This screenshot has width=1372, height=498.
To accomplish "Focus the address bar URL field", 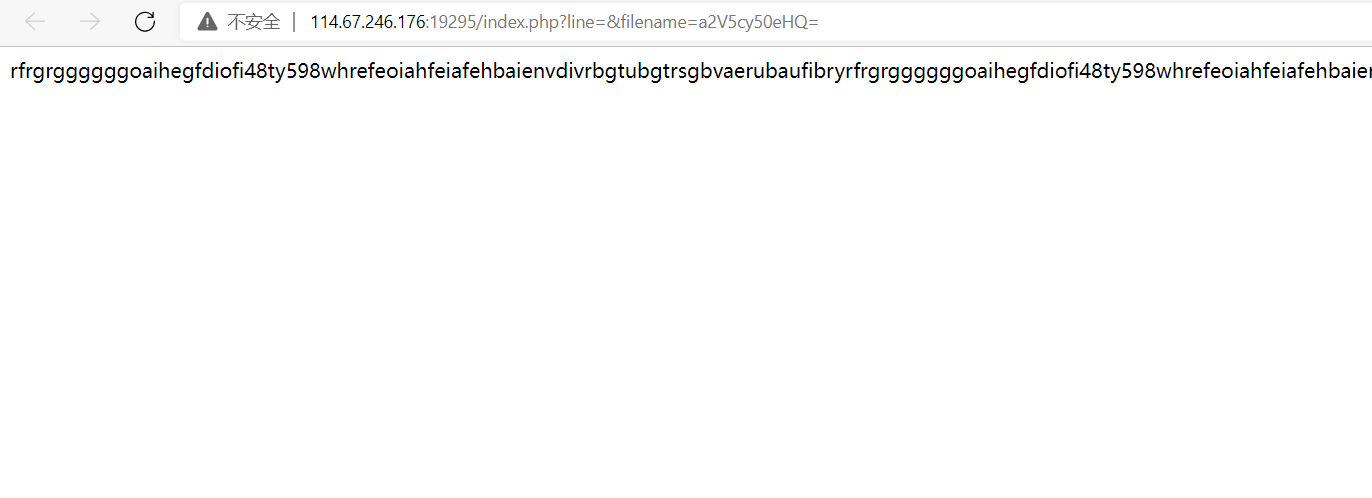I will (x=776, y=21).
